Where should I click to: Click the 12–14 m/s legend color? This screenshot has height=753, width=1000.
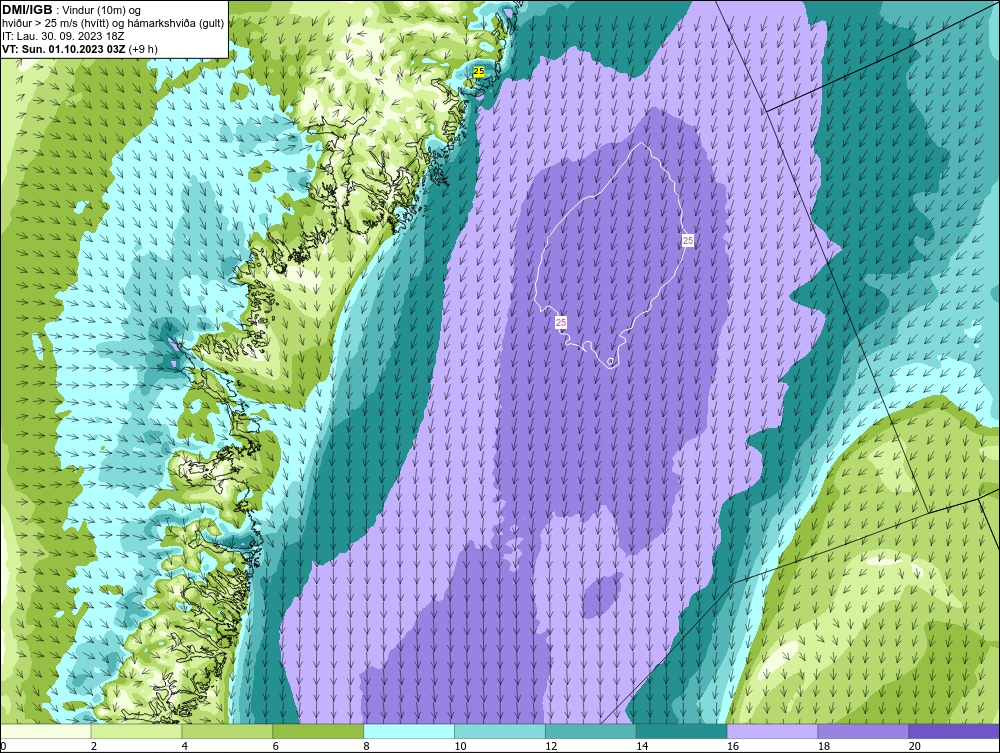pos(591,731)
